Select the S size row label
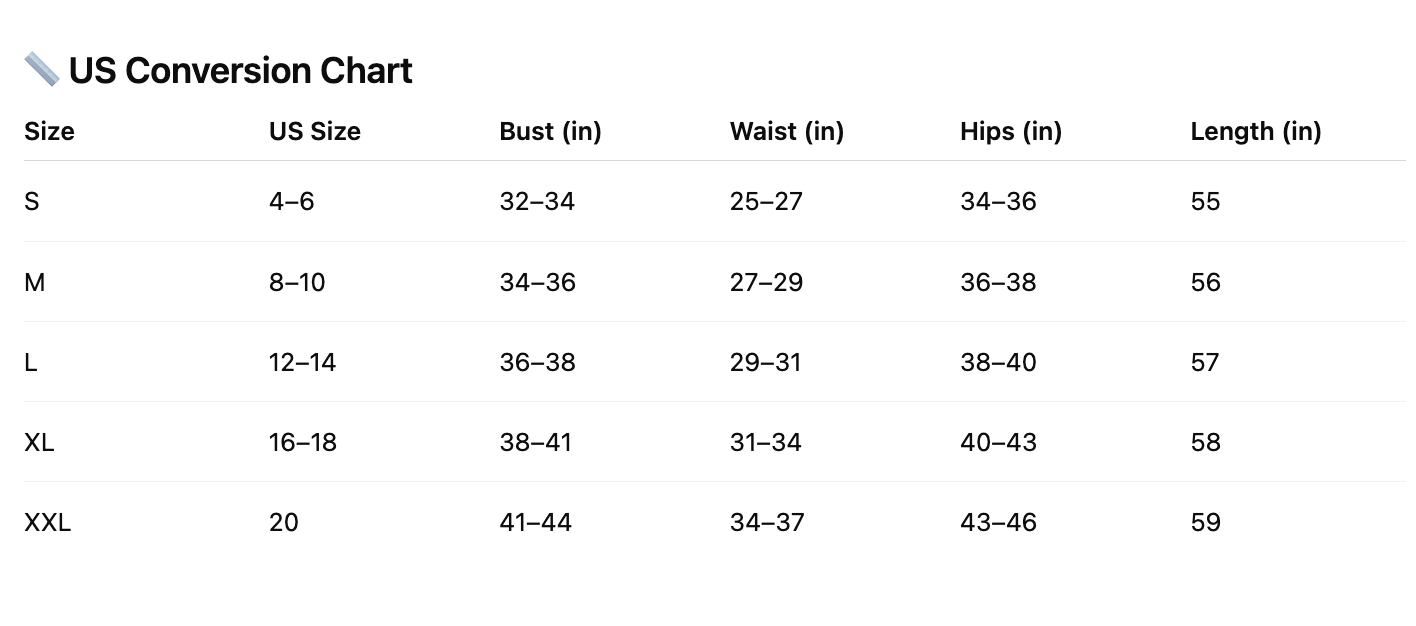1416x626 pixels. point(32,202)
